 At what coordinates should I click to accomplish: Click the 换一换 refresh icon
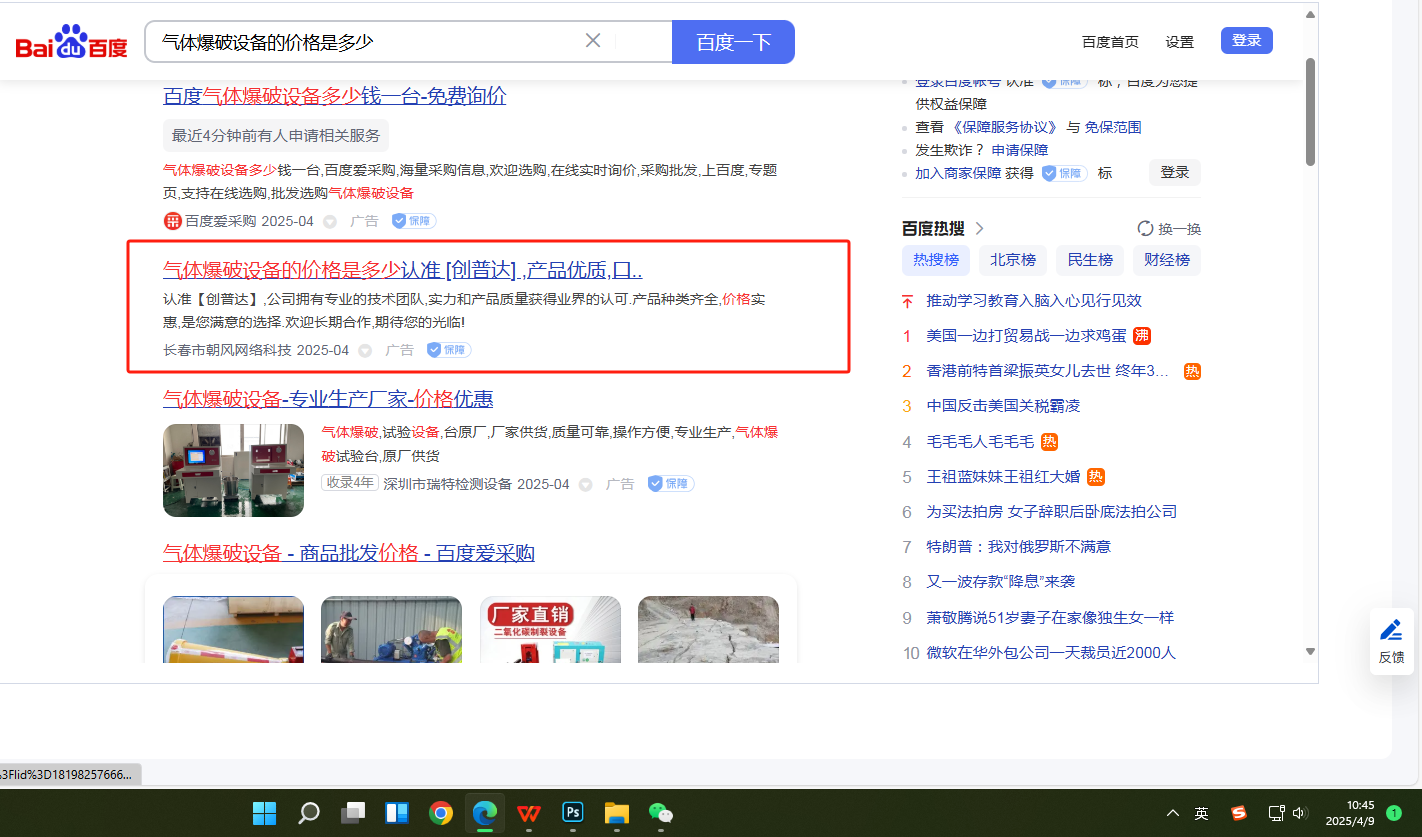(1146, 229)
